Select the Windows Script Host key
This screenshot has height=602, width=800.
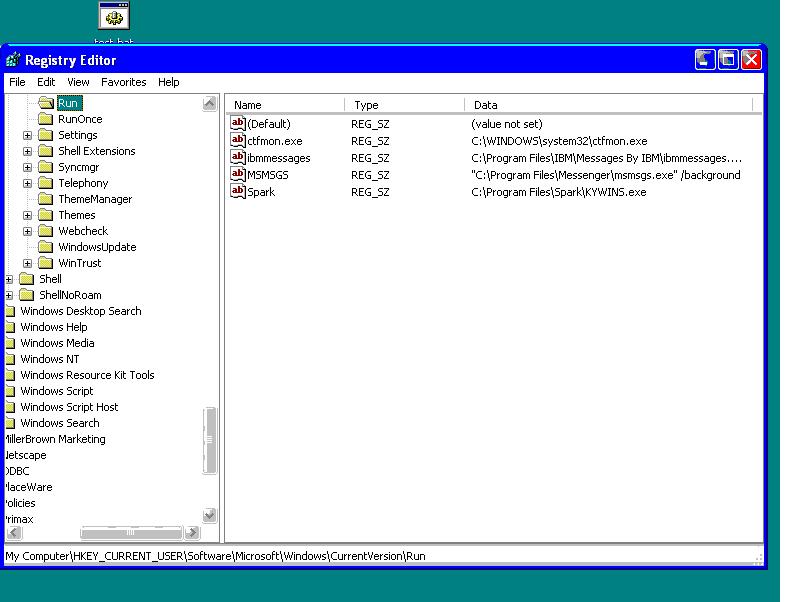point(69,407)
